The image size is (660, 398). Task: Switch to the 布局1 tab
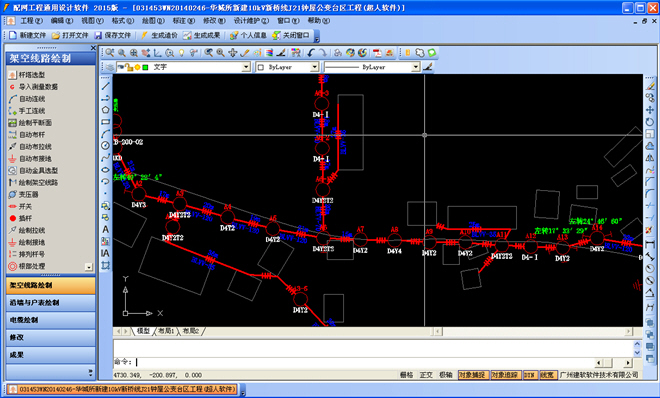[x=166, y=331]
